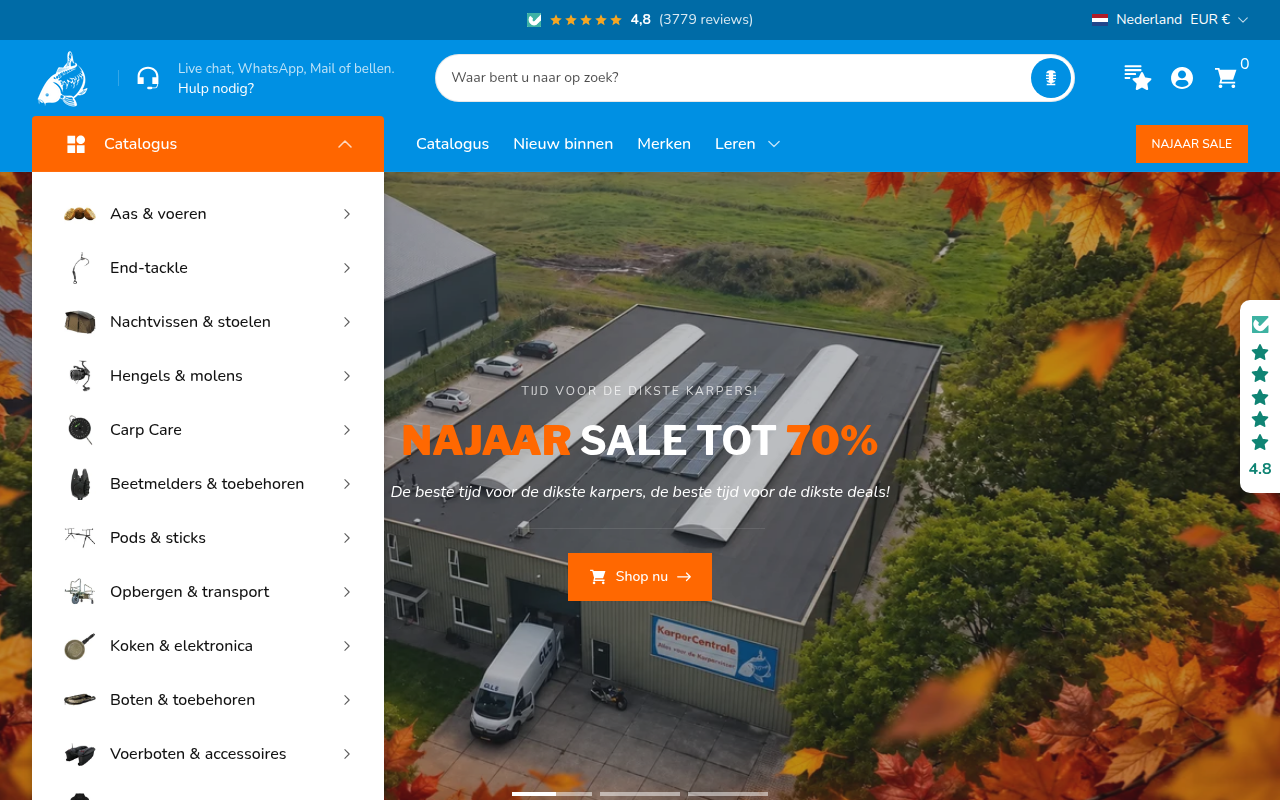Click the Aas & voeren boilies icon
This screenshot has height=800, width=1280.
tap(80, 214)
